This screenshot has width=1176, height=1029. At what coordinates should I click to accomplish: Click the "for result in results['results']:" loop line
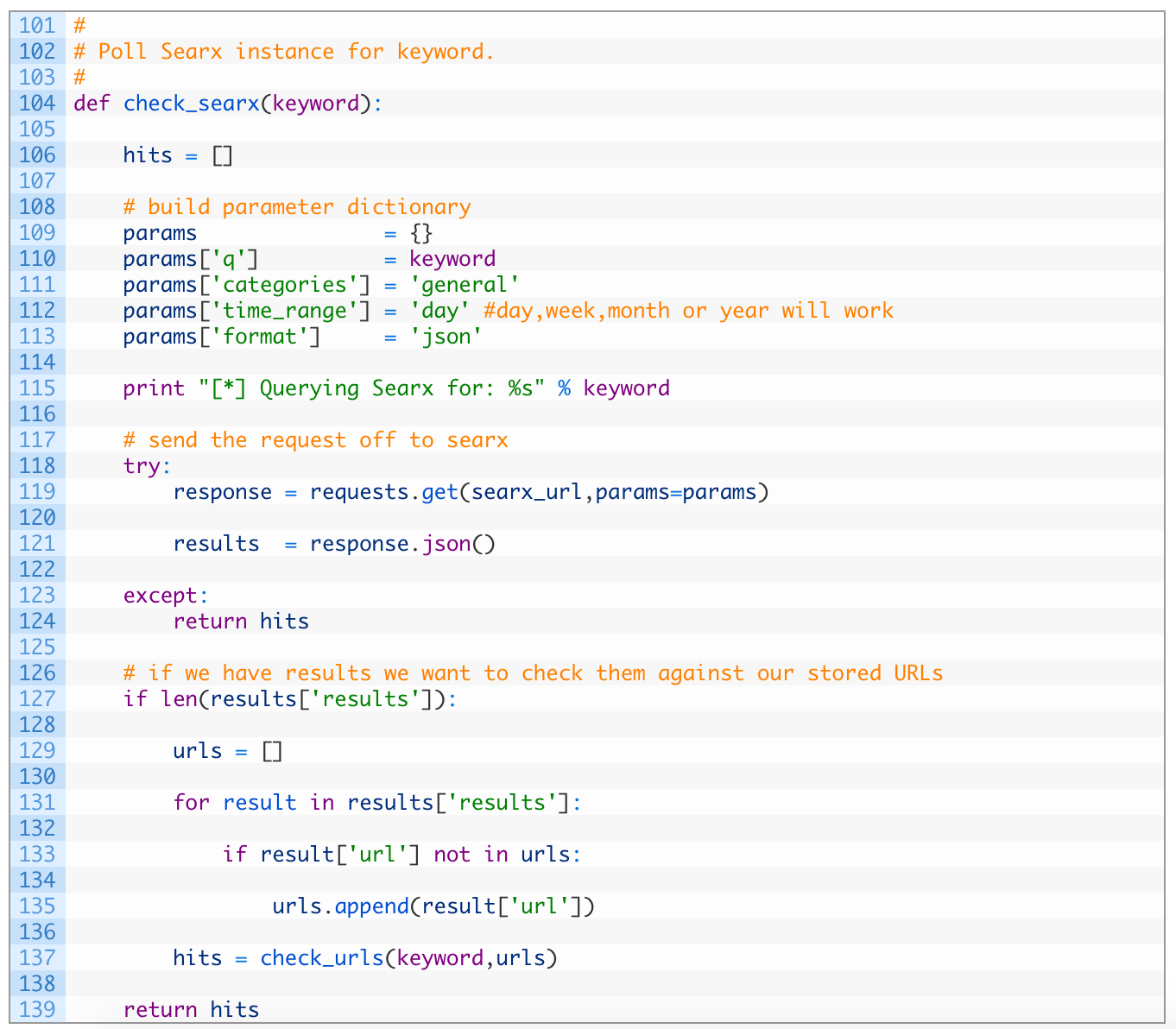[x=377, y=803]
